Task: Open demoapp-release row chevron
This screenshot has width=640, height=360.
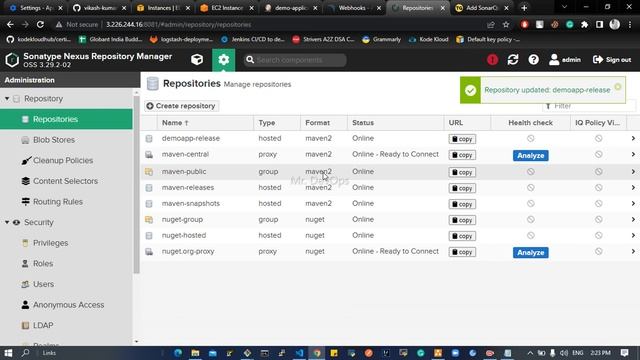Action: point(633,138)
